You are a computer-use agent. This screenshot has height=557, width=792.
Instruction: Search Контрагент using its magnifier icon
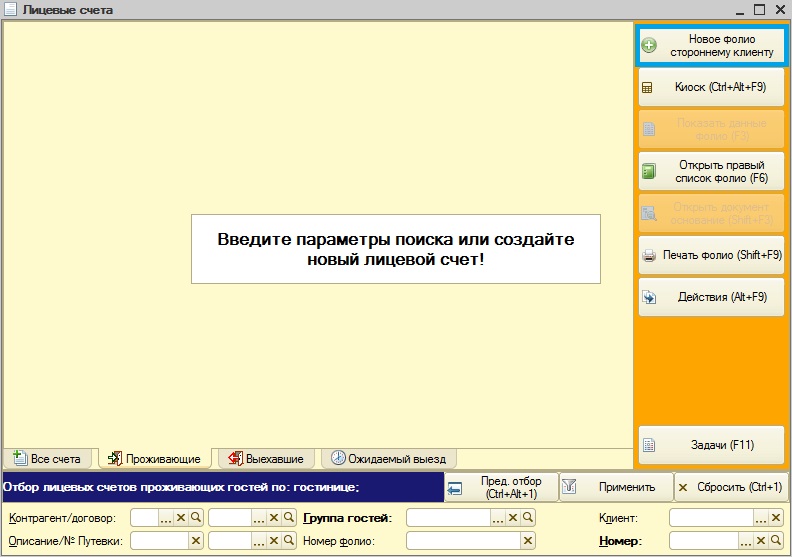pos(195,518)
